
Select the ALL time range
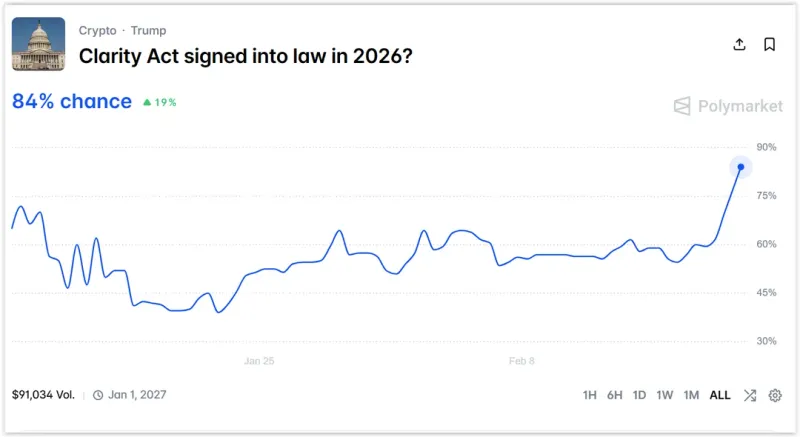[x=720, y=395]
